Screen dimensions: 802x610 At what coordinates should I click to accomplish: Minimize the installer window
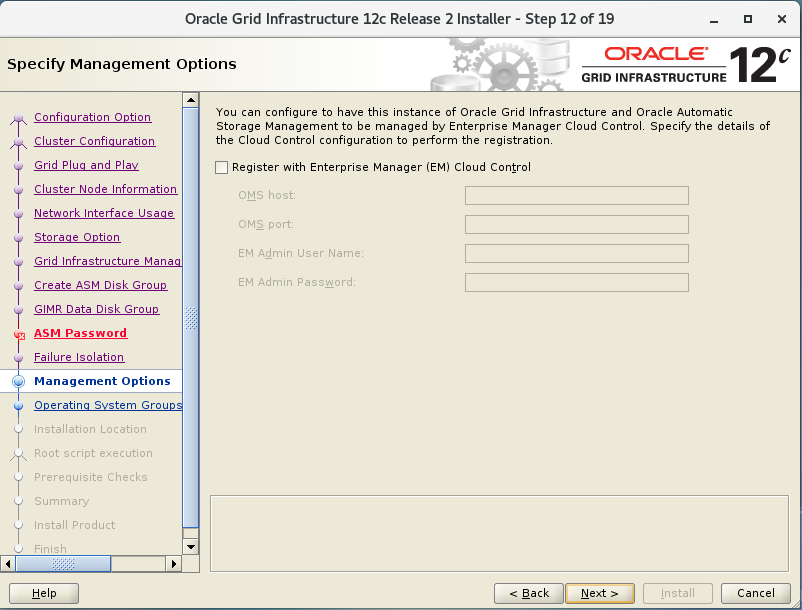pos(714,19)
